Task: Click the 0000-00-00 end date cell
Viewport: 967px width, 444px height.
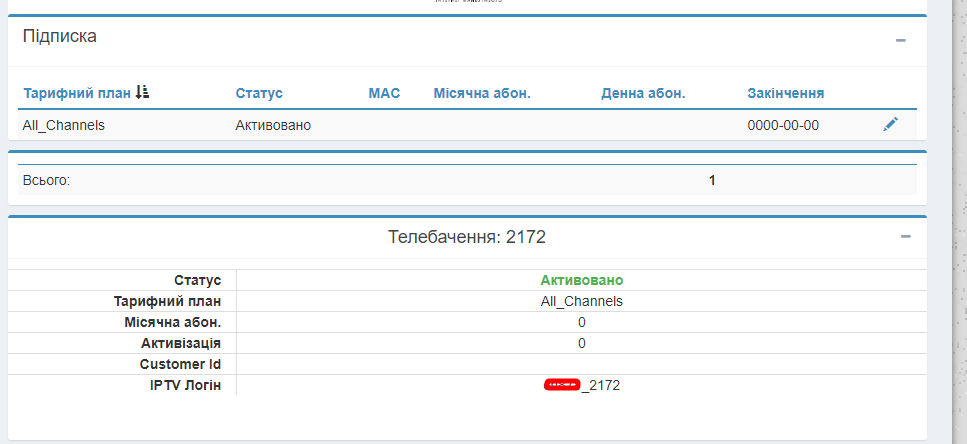Action: [x=783, y=125]
